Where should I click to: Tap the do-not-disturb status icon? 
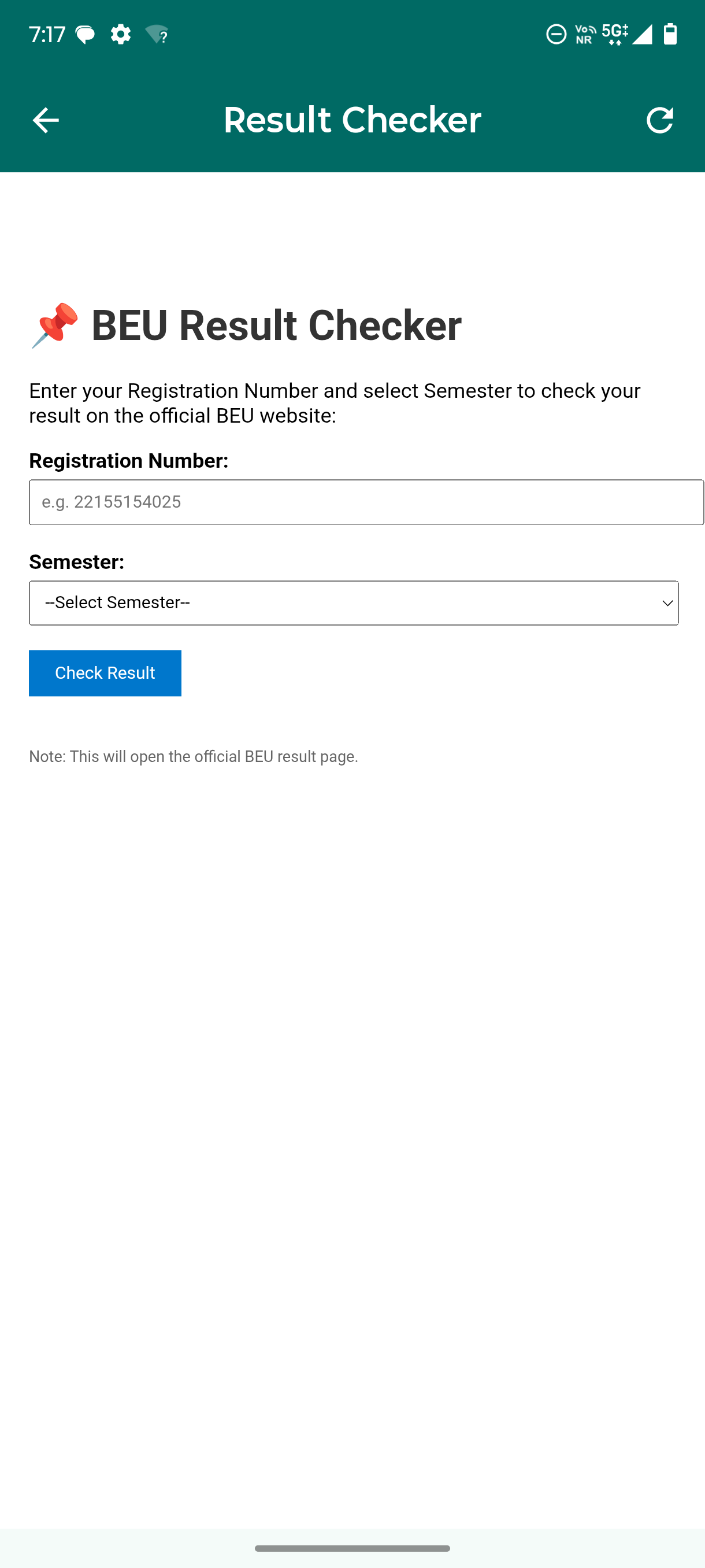tap(556, 34)
